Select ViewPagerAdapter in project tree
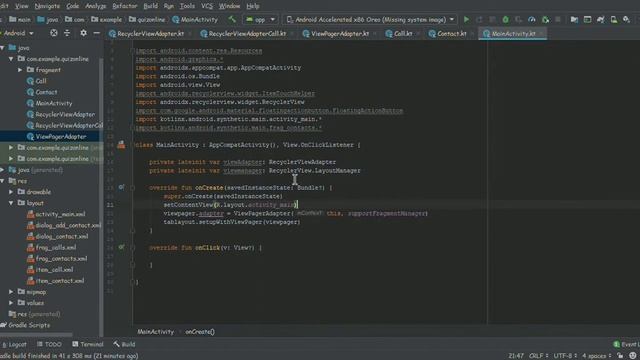640x360 pixels. point(60,136)
